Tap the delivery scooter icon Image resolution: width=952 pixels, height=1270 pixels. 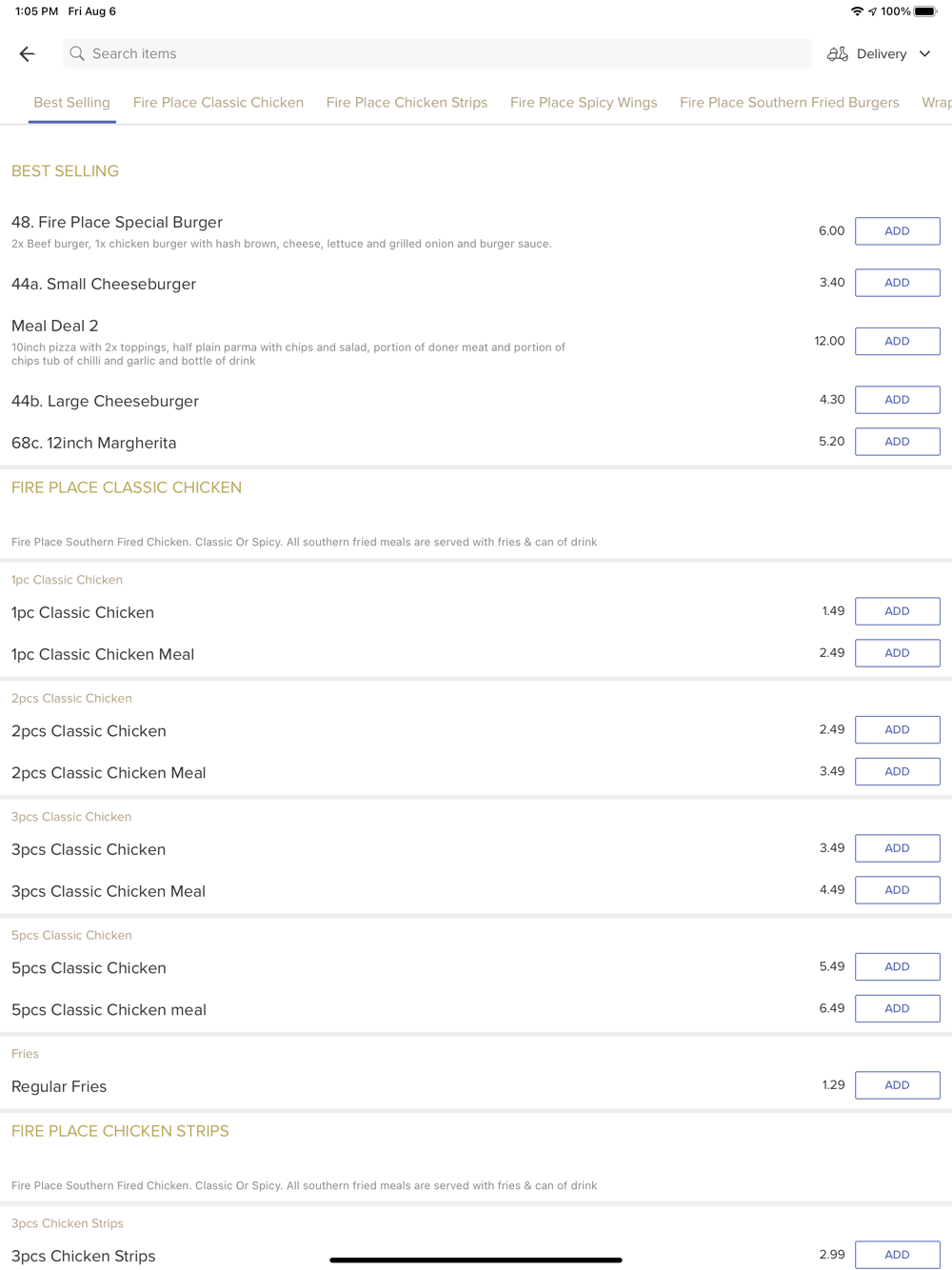(x=837, y=54)
